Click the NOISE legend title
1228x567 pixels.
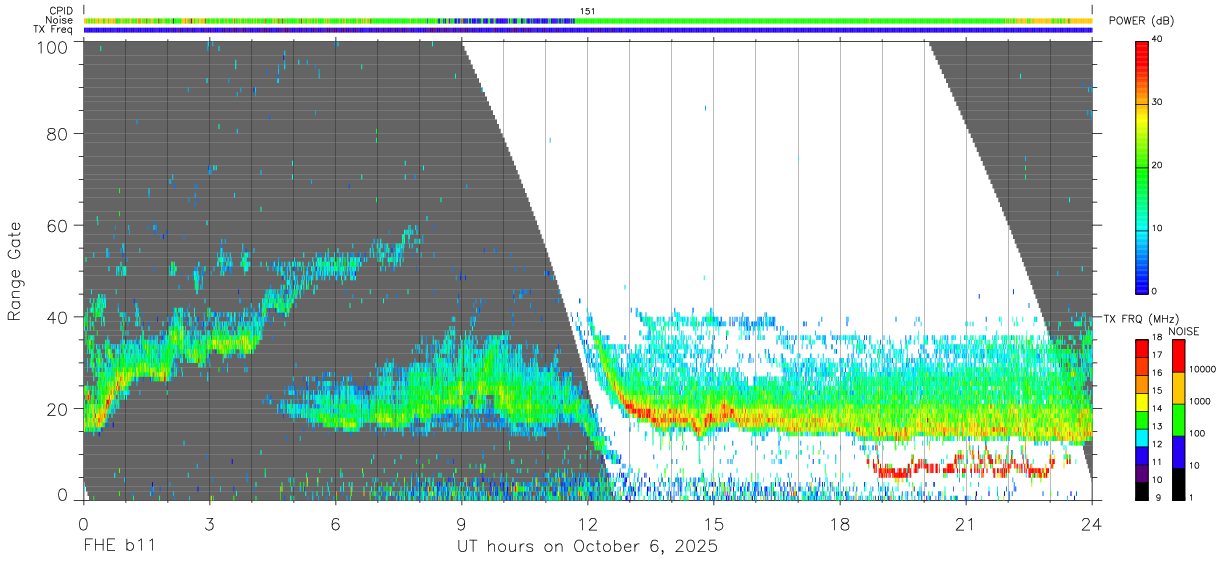click(1185, 331)
